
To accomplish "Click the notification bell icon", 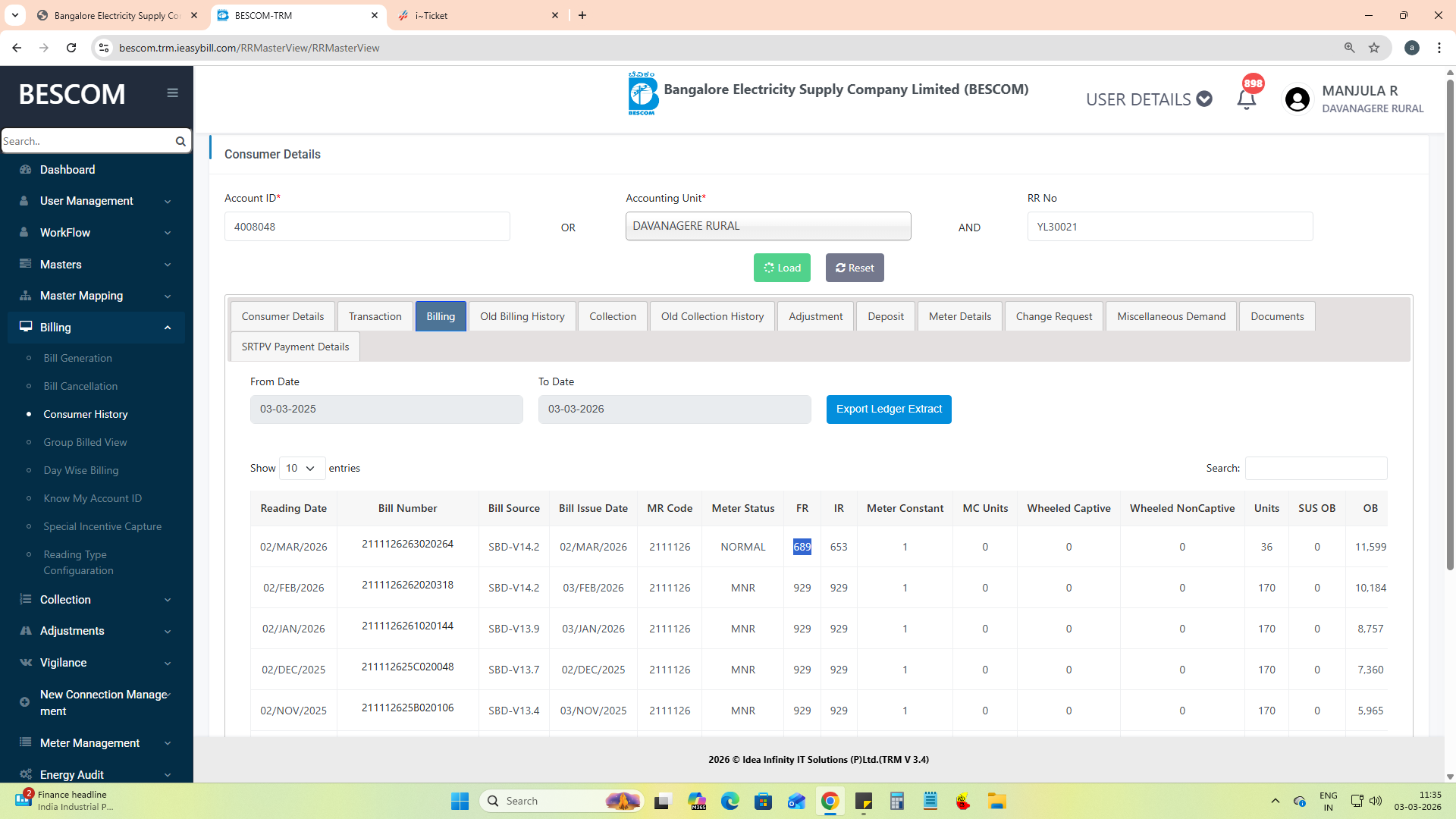I will (1246, 99).
